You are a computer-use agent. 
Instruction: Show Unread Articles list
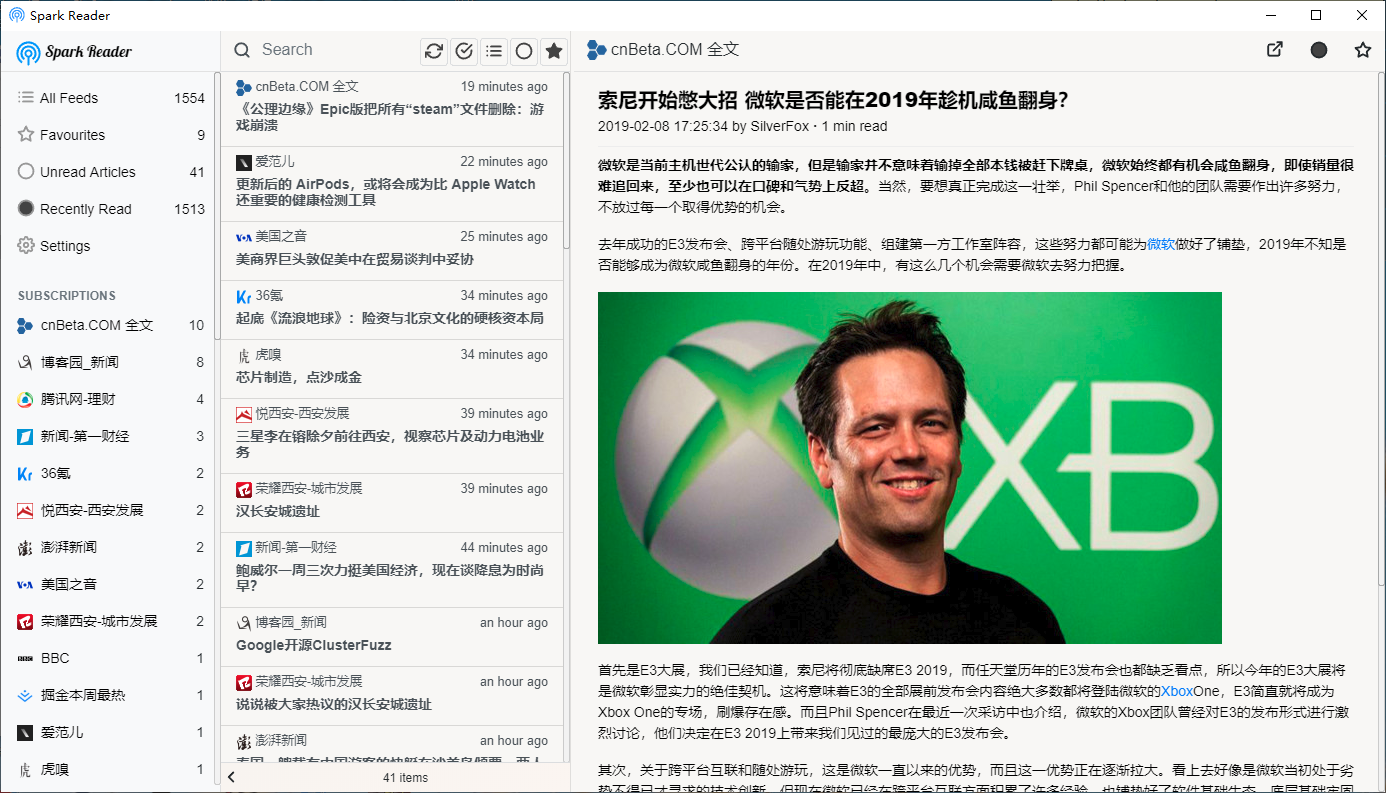click(110, 172)
